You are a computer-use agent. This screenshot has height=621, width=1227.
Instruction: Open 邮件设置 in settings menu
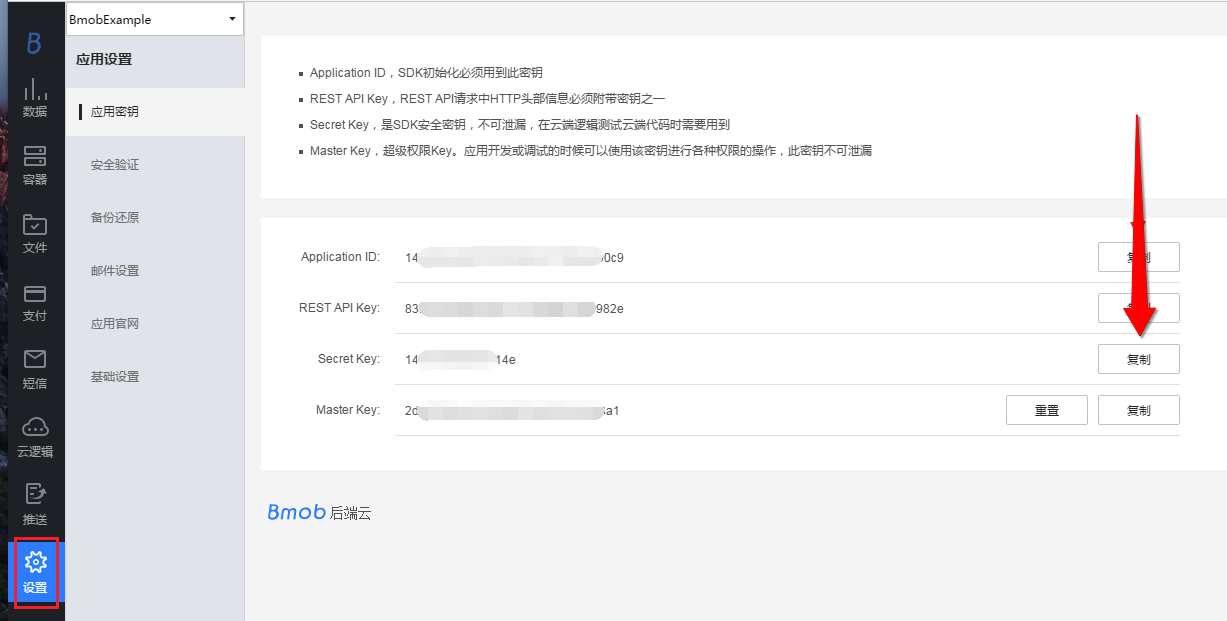coord(115,271)
